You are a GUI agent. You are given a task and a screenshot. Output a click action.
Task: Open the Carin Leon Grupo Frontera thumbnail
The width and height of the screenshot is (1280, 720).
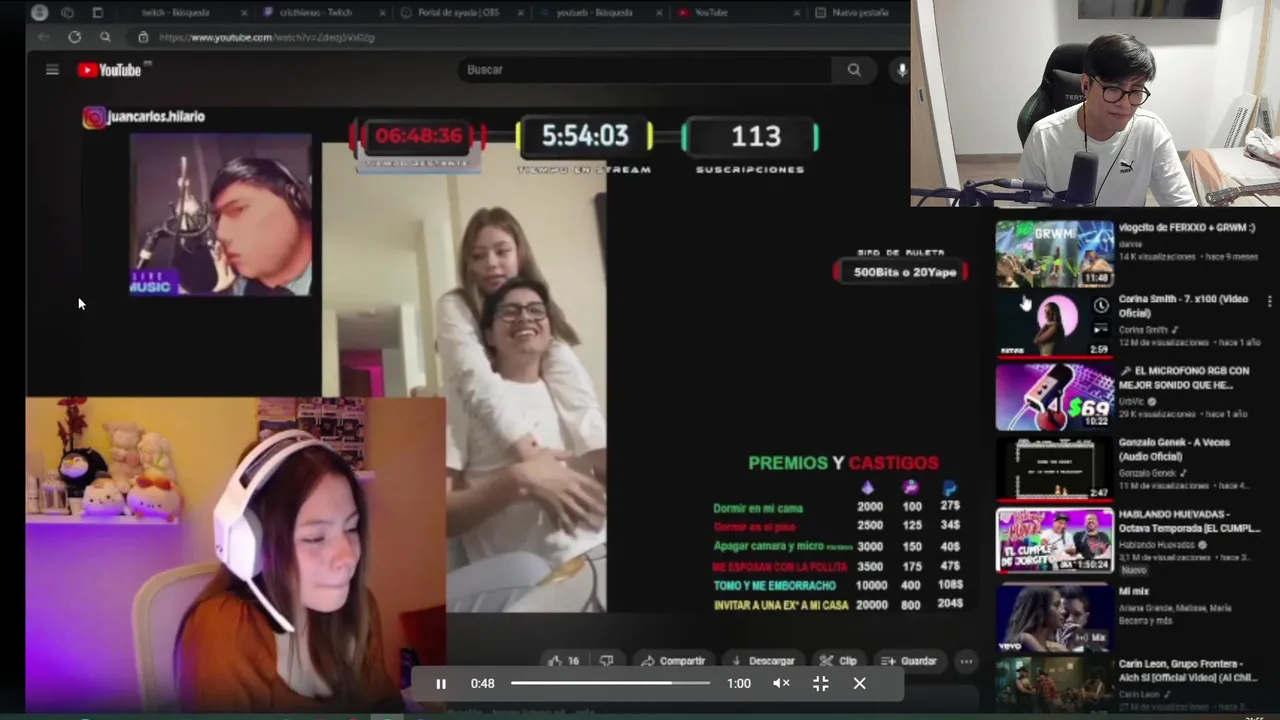pos(1054,685)
